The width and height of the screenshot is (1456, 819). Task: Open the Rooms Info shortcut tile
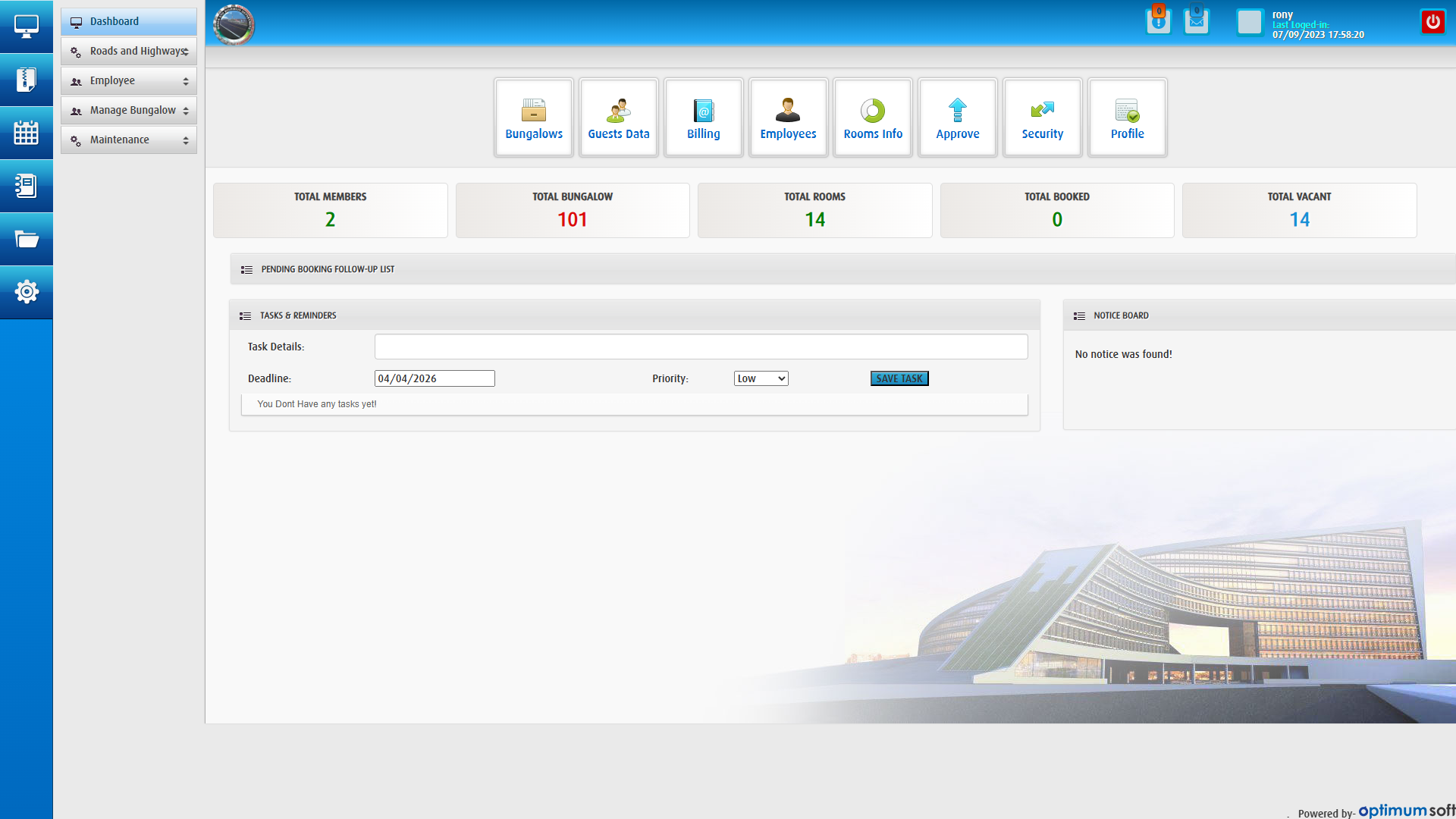(873, 118)
